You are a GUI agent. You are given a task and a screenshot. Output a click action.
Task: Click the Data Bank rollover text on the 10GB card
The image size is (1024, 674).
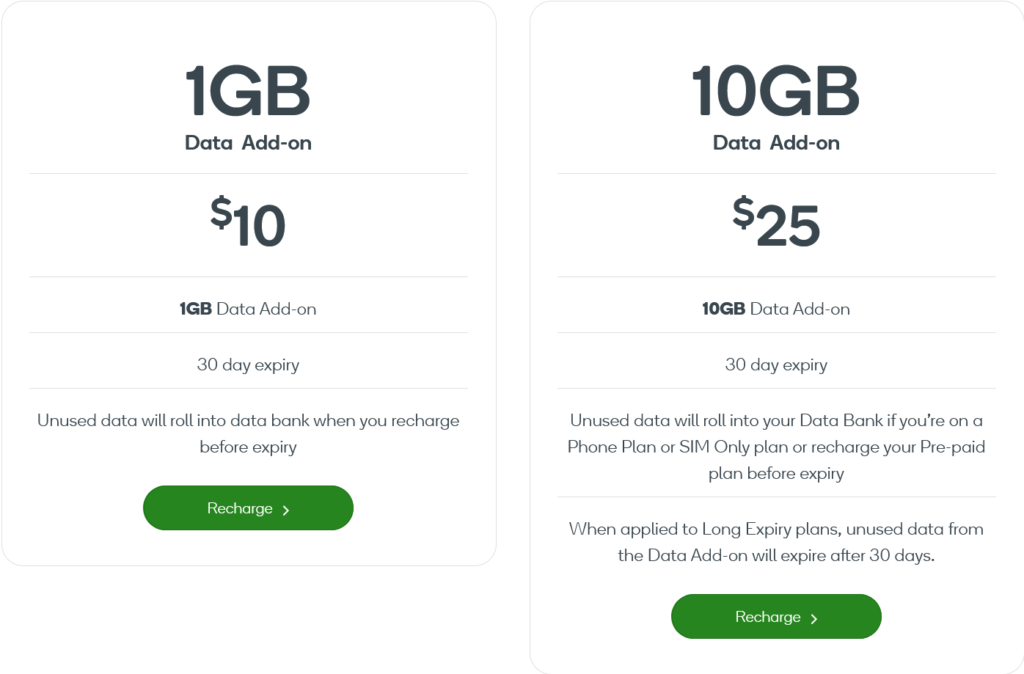776,446
